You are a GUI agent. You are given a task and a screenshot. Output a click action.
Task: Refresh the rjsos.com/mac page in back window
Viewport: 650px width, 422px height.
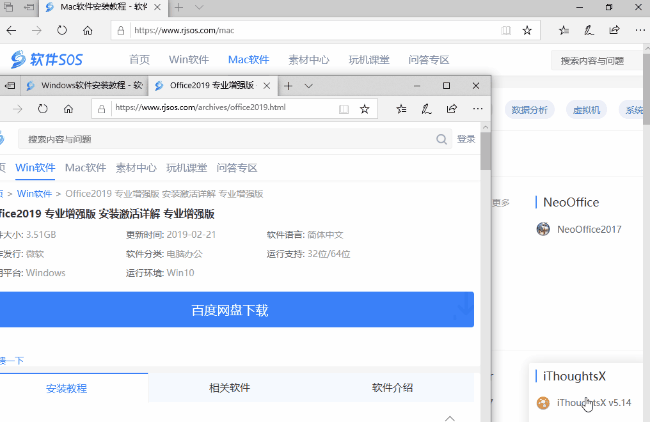[x=62, y=30]
